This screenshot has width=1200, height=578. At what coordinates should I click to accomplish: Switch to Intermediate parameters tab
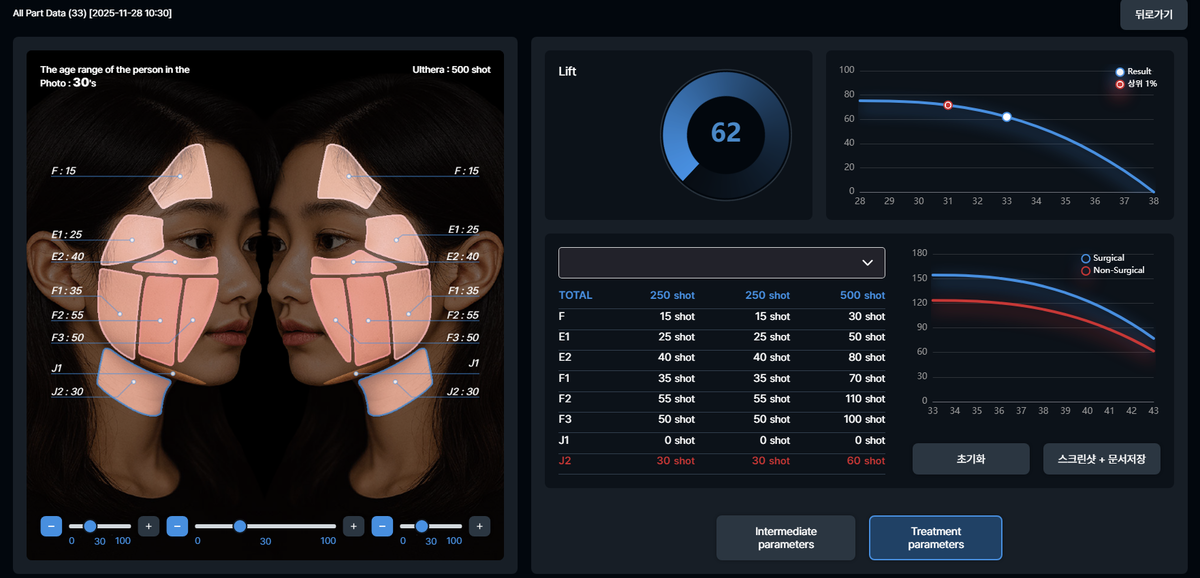[x=785, y=538]
